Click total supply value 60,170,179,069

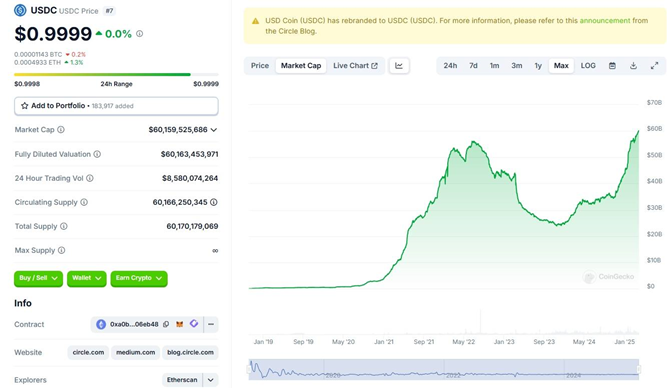click(x=192, y=226)
